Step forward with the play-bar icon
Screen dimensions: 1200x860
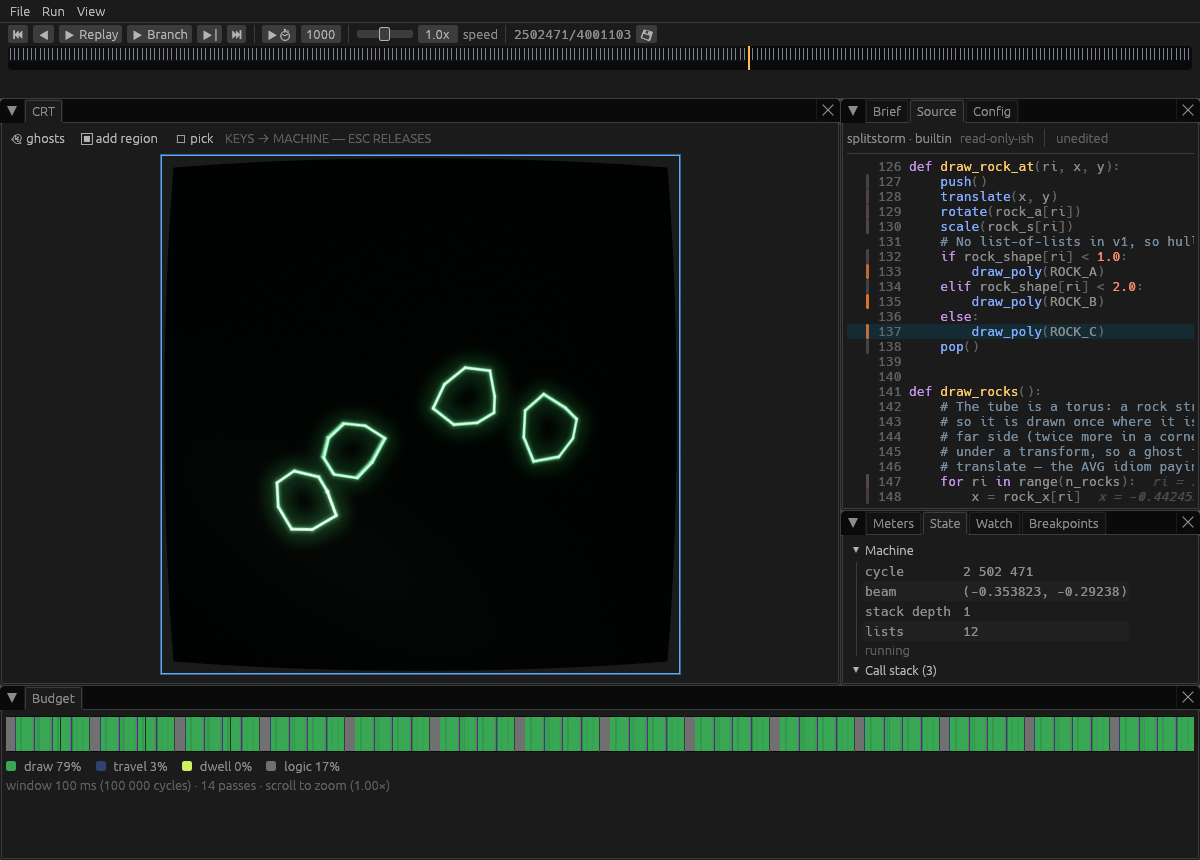(x=209, y=34)
